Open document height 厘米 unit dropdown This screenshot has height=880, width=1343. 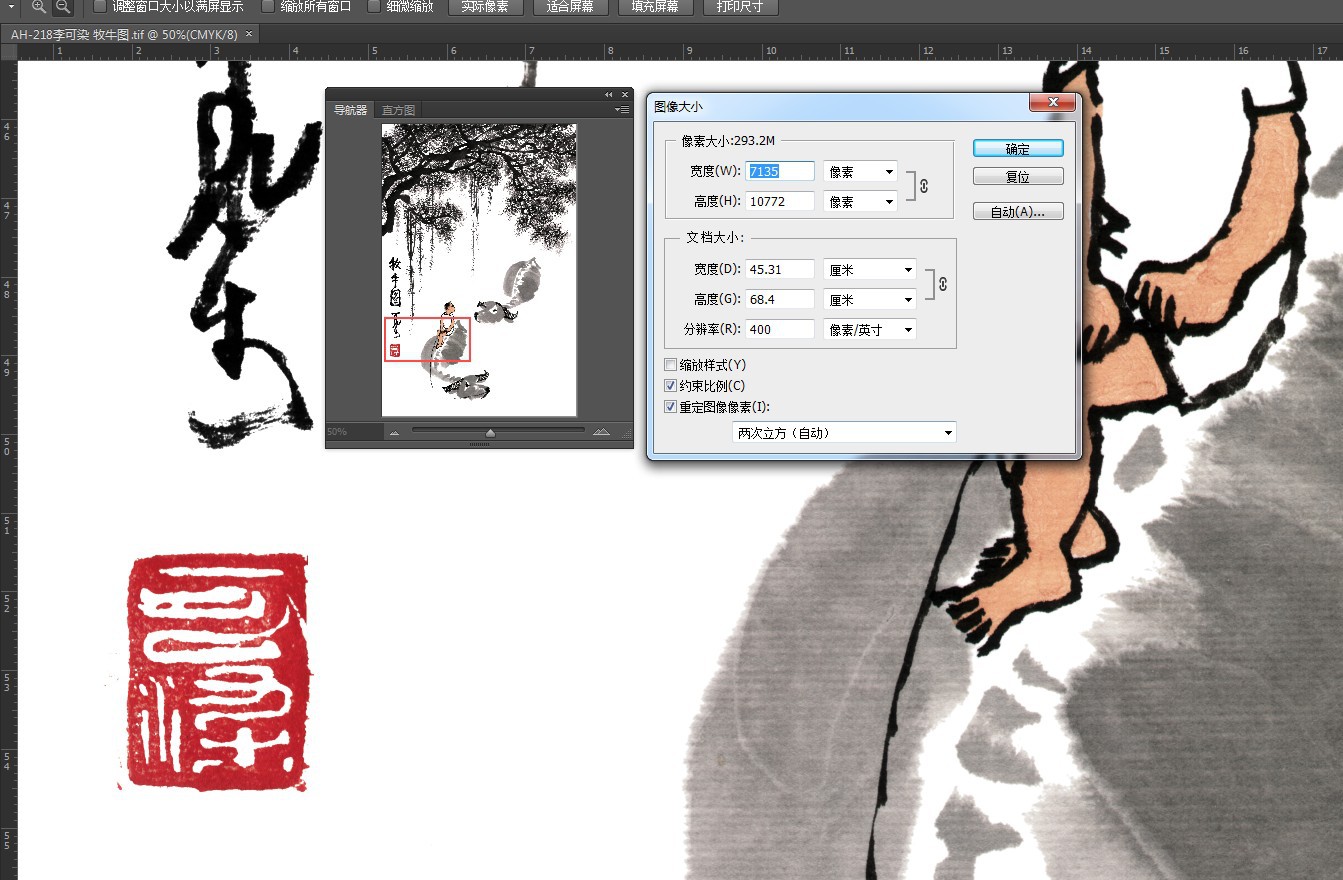pyautogui.click(x=870, y=299)
